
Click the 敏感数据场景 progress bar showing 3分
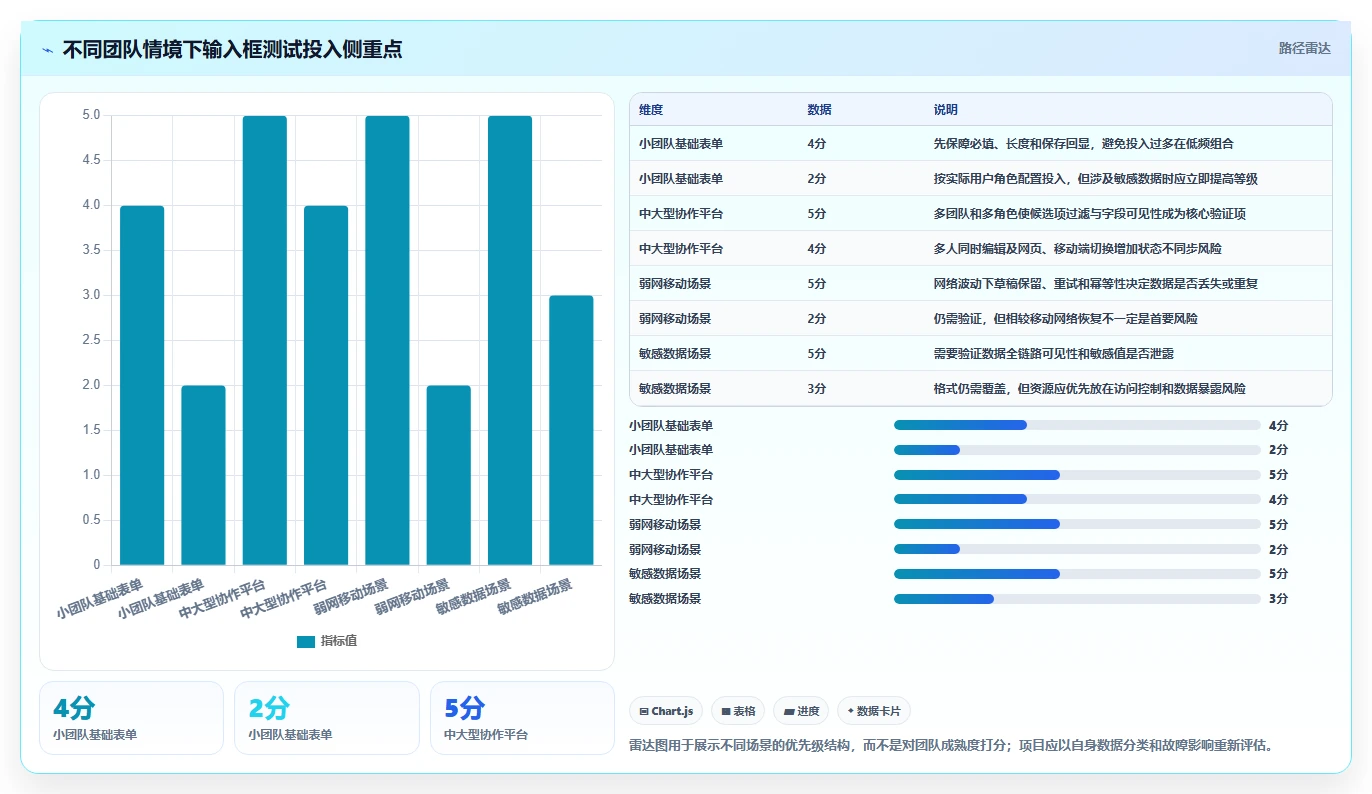[x=1077, y=599]
